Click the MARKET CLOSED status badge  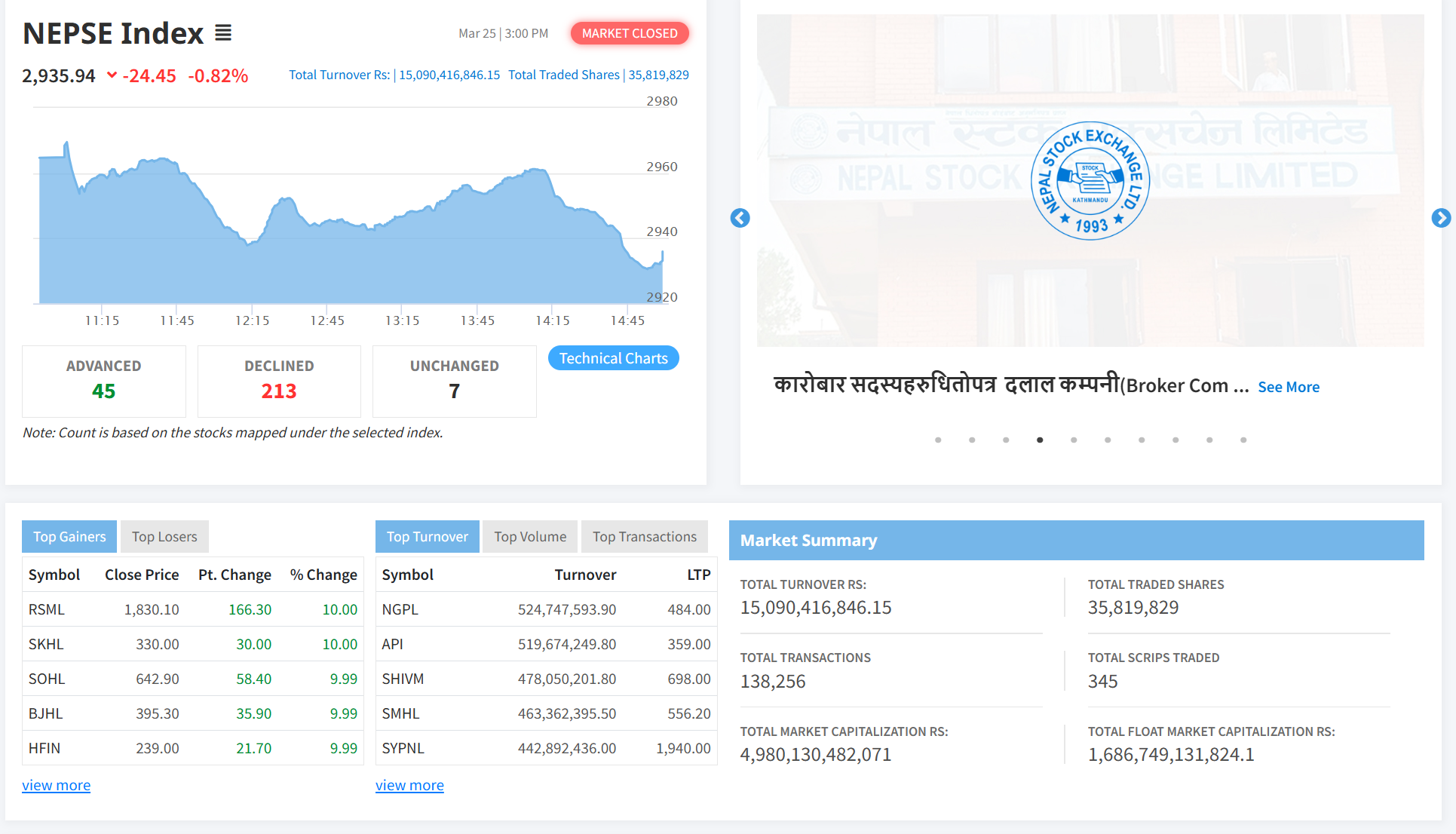click(x=630, y=33)
